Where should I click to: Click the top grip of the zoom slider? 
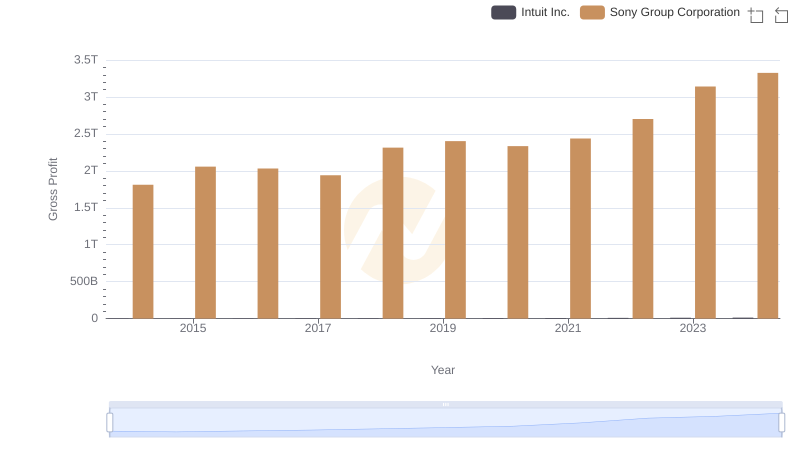[x=445, y=404]
